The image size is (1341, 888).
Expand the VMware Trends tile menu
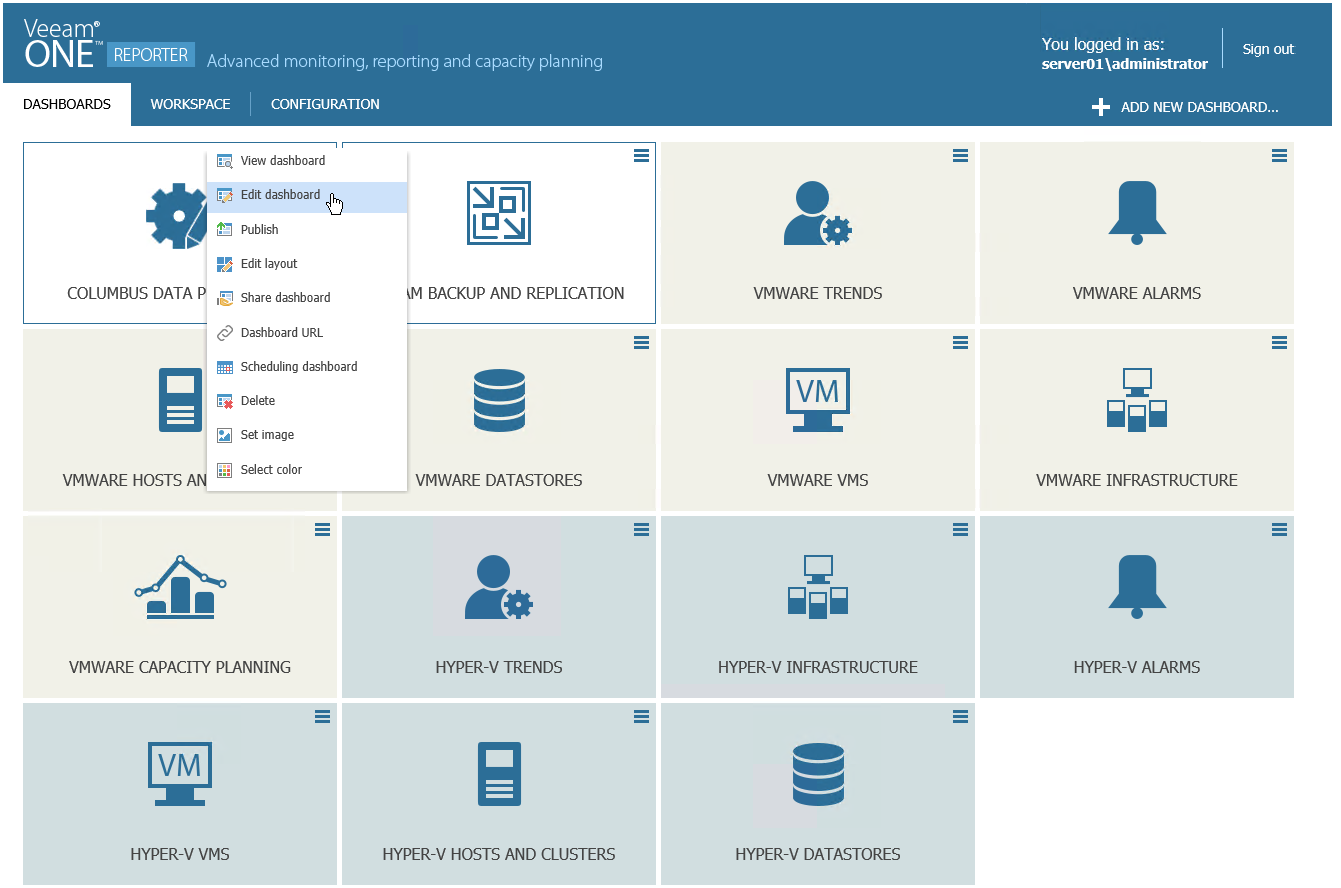point(961,155)
